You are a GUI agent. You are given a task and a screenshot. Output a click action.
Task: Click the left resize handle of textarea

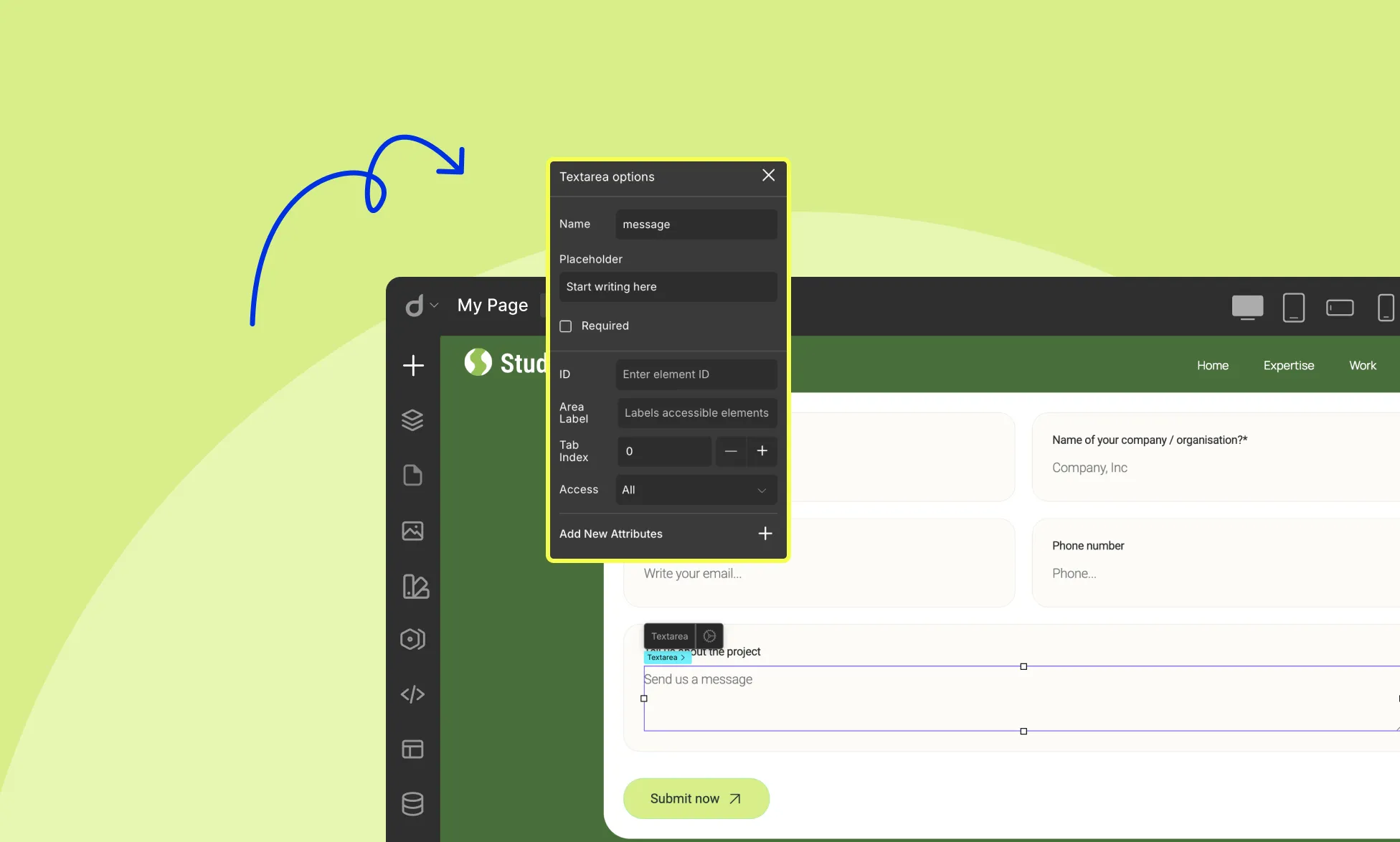coord(644,698)
